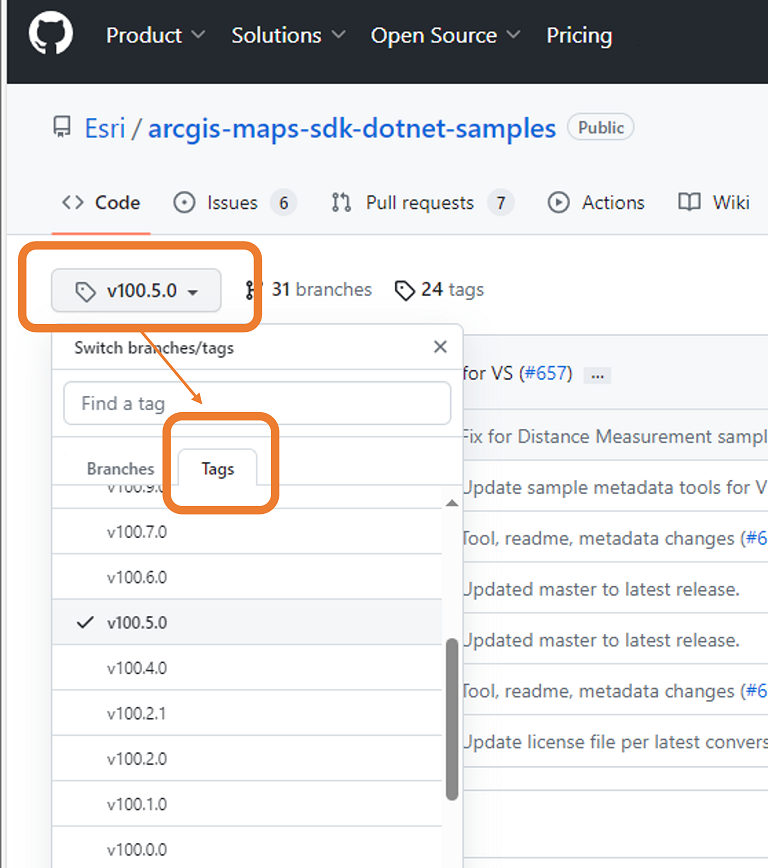768x868 pixels.
Task: Click the Pull requests icon
Action: [341, 203]
